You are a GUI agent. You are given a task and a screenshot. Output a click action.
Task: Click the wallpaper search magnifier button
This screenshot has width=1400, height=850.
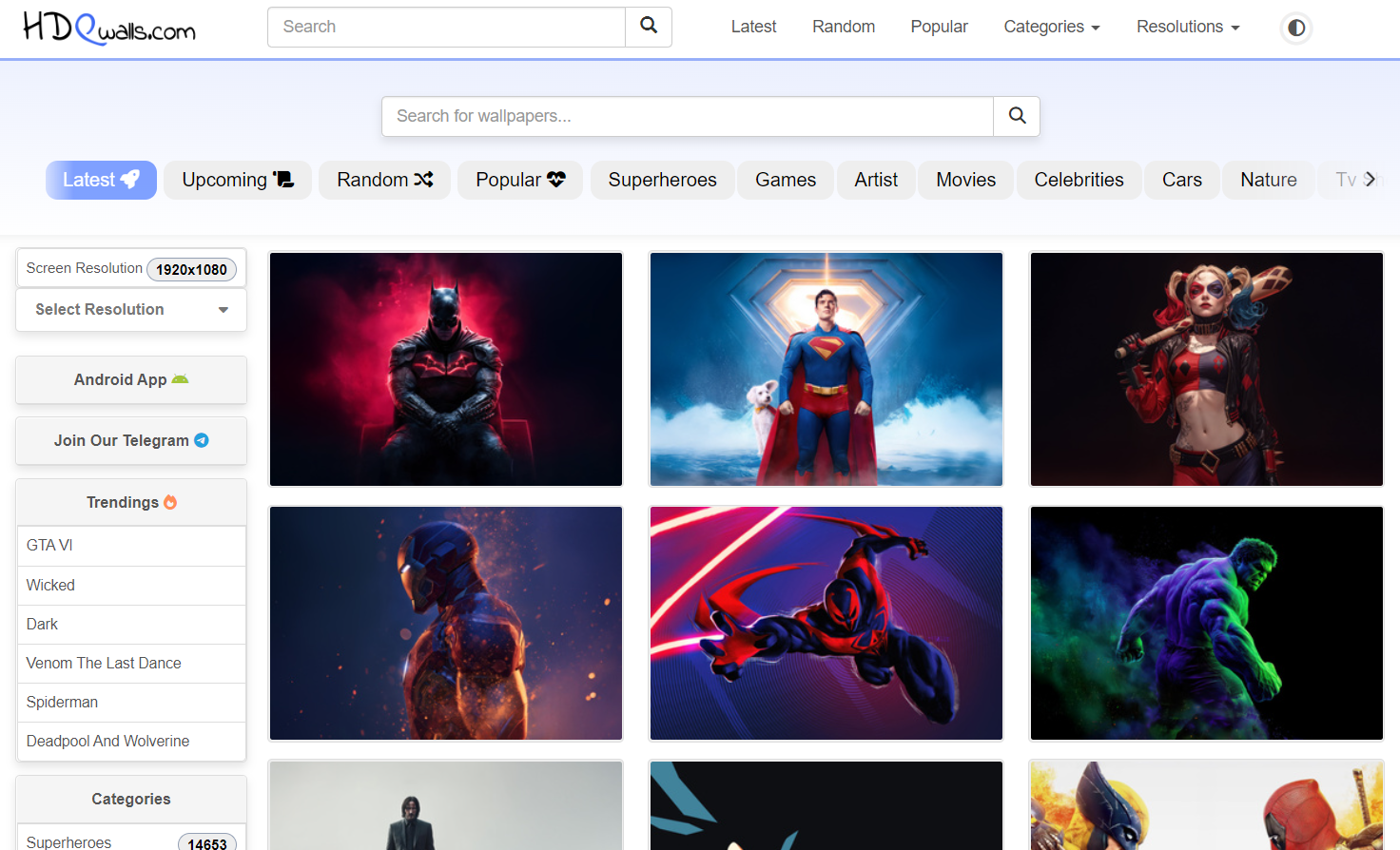(1017, 116)
